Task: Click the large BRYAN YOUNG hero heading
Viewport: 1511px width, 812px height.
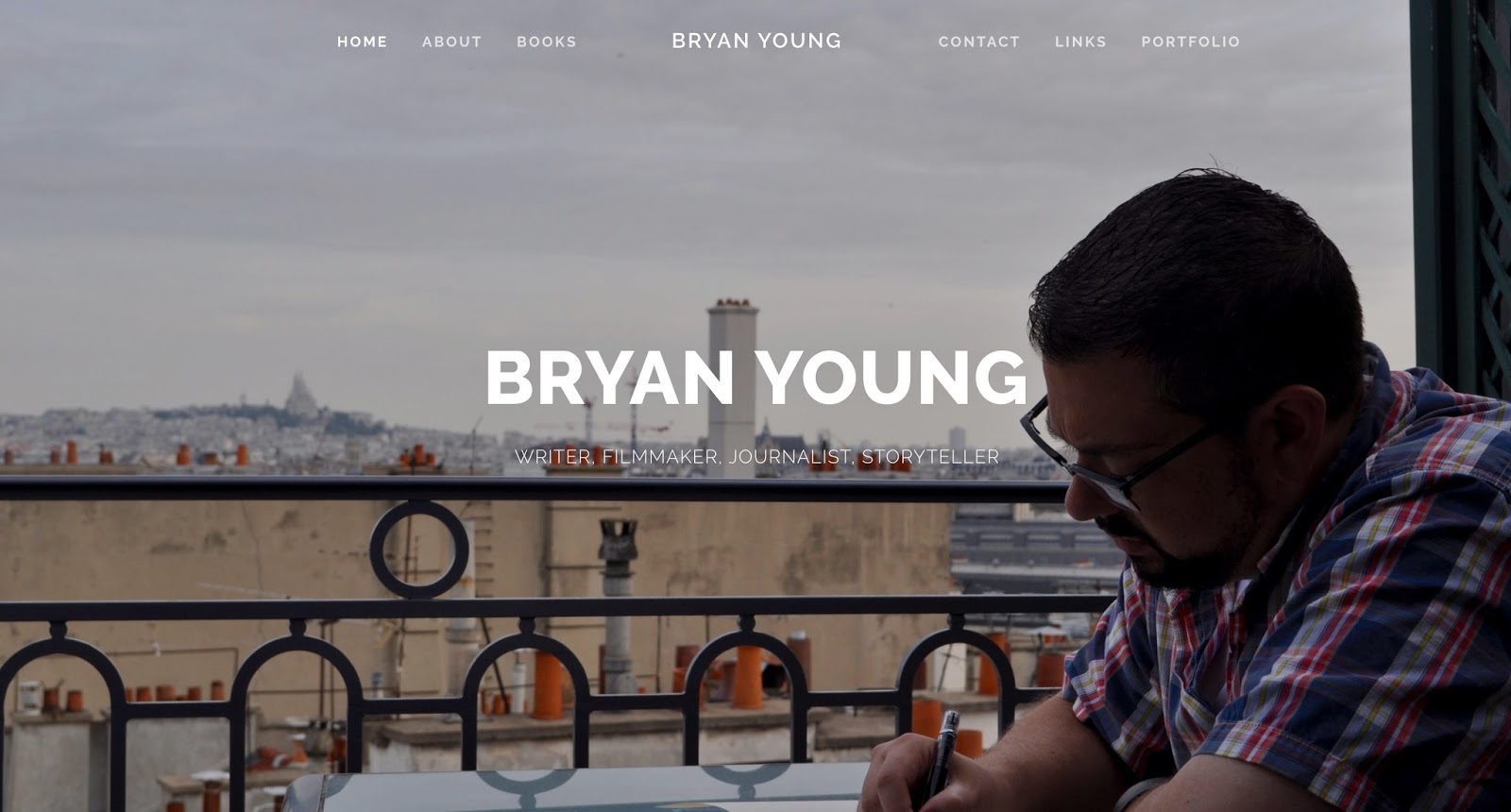Action: (x=756, y=378)
